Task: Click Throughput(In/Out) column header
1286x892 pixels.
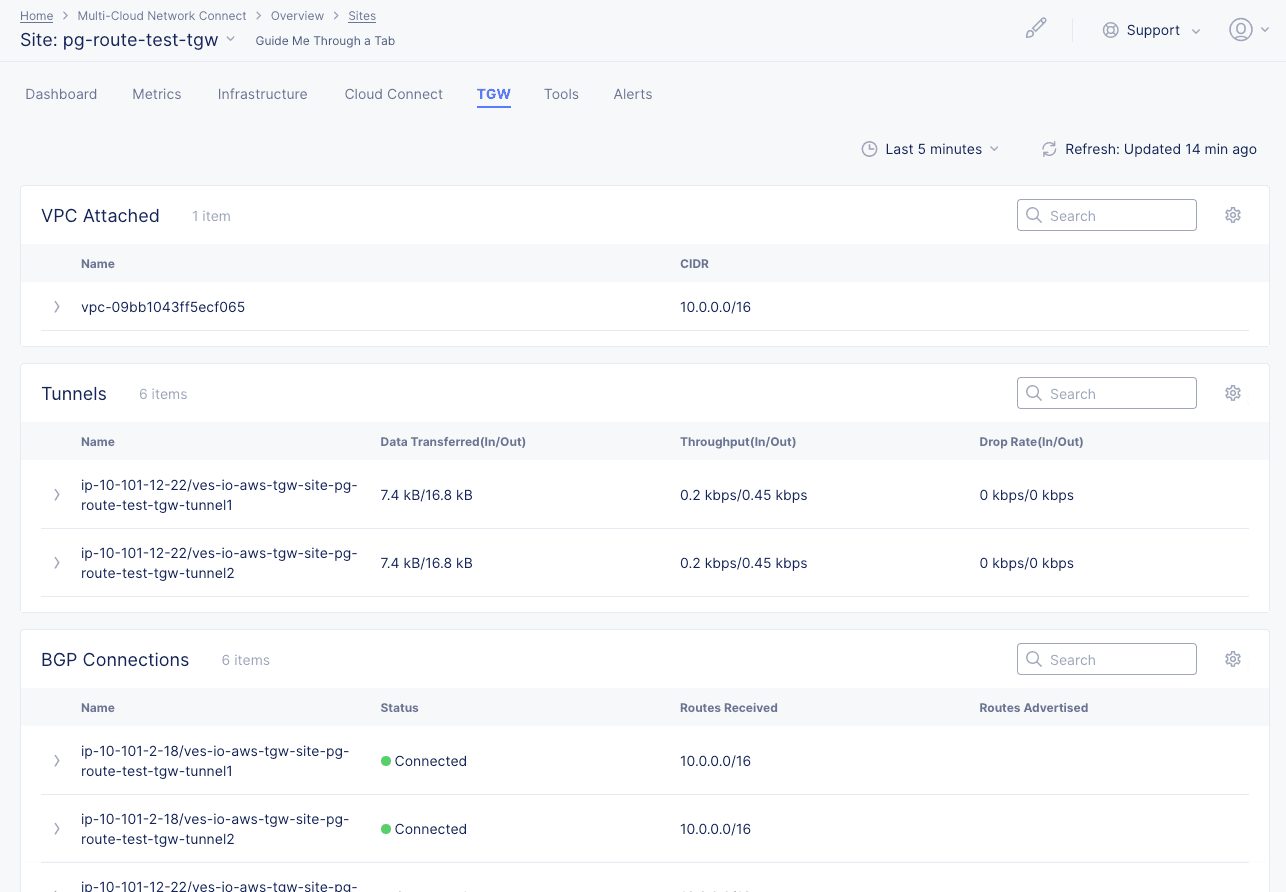Action: [x=738, y=442]
